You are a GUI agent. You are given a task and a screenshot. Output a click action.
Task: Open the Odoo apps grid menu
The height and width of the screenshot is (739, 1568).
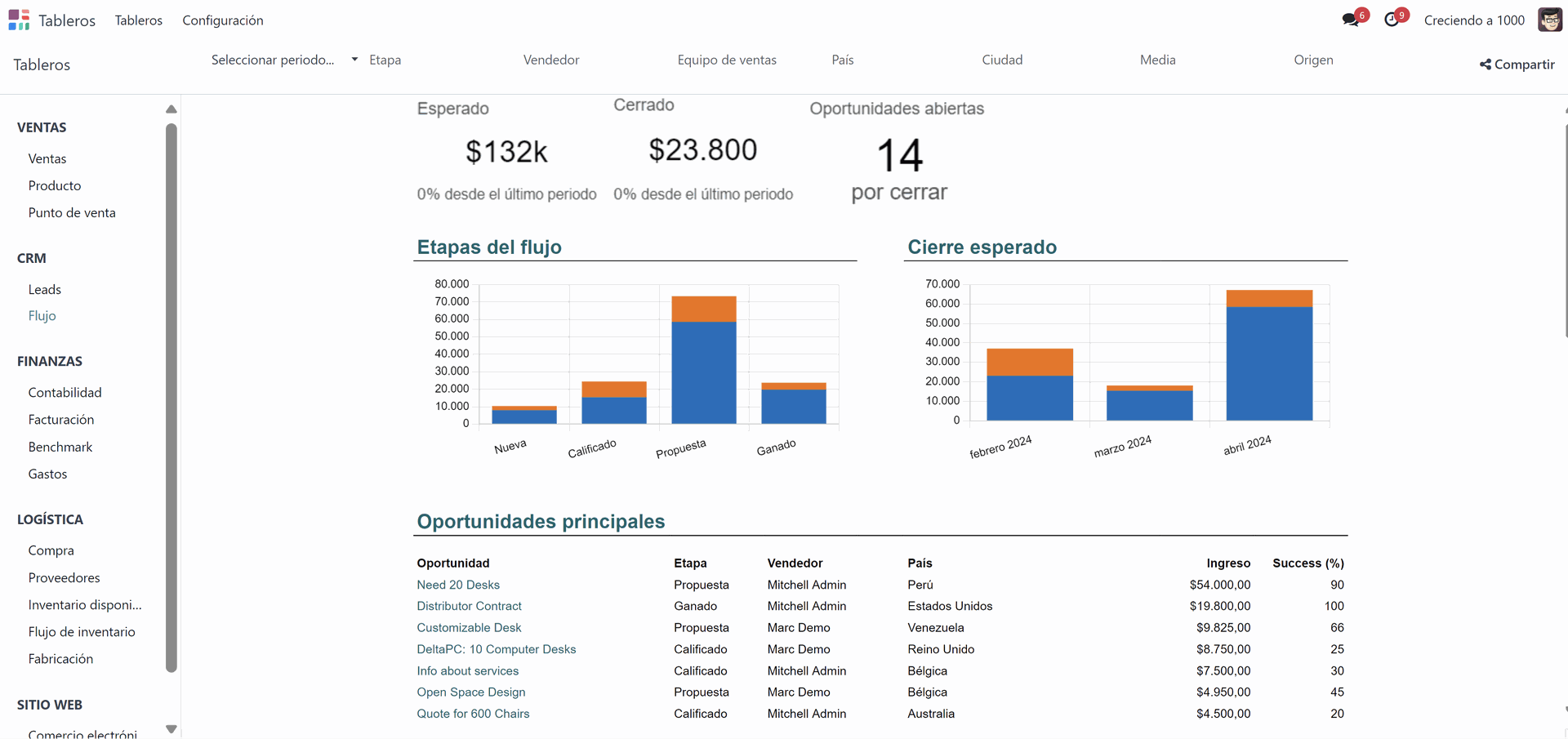(x=18, y=20)
